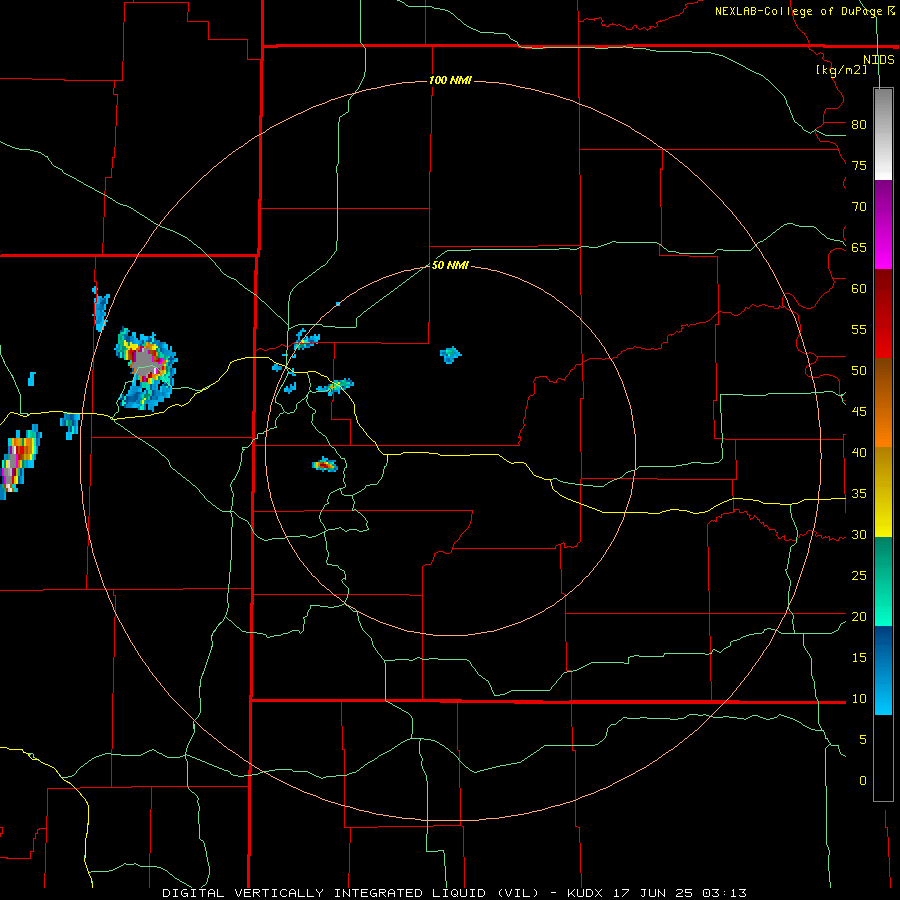Screen dimensions: 900x900
Task: Select the blue segment of the color bar
Action: (883, 670)
